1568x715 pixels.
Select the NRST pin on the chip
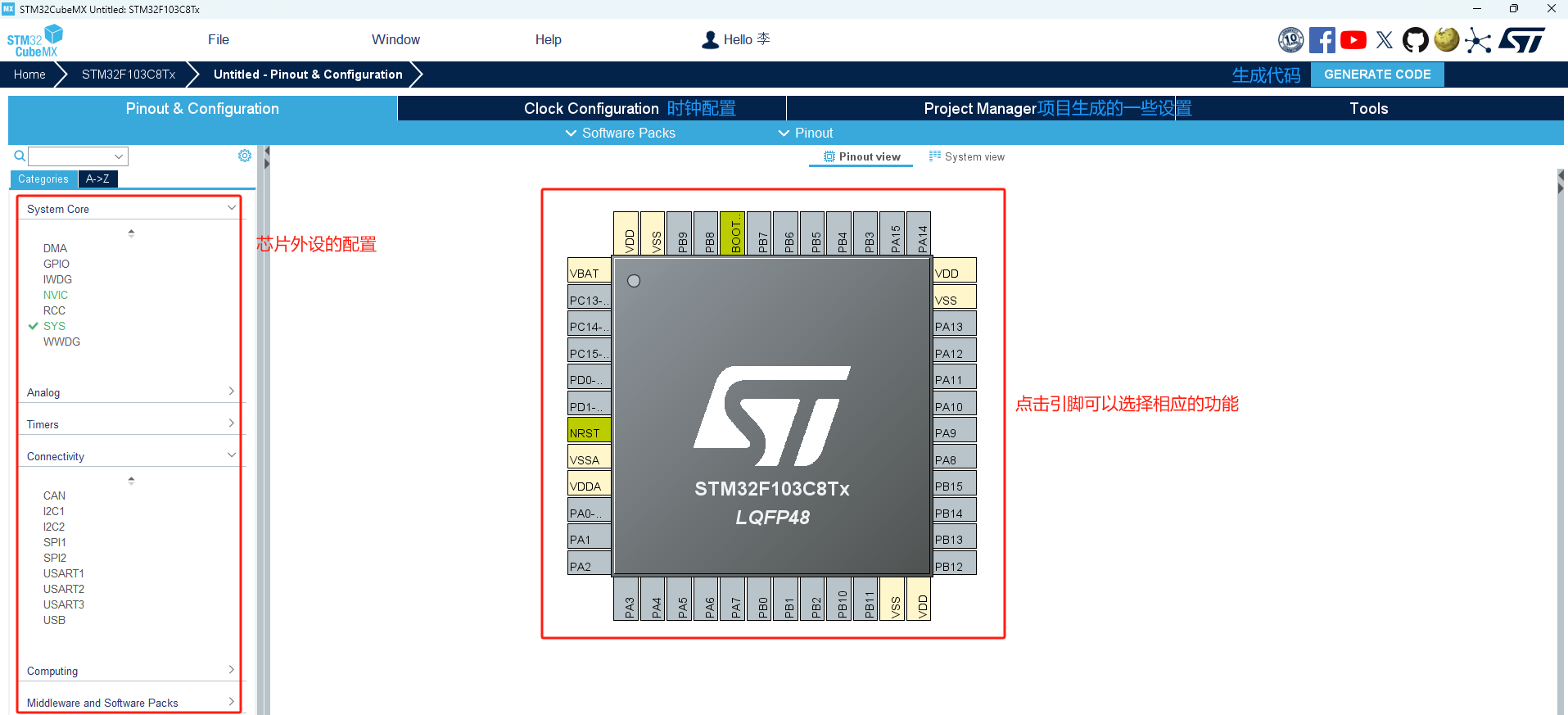click(589, 430)
